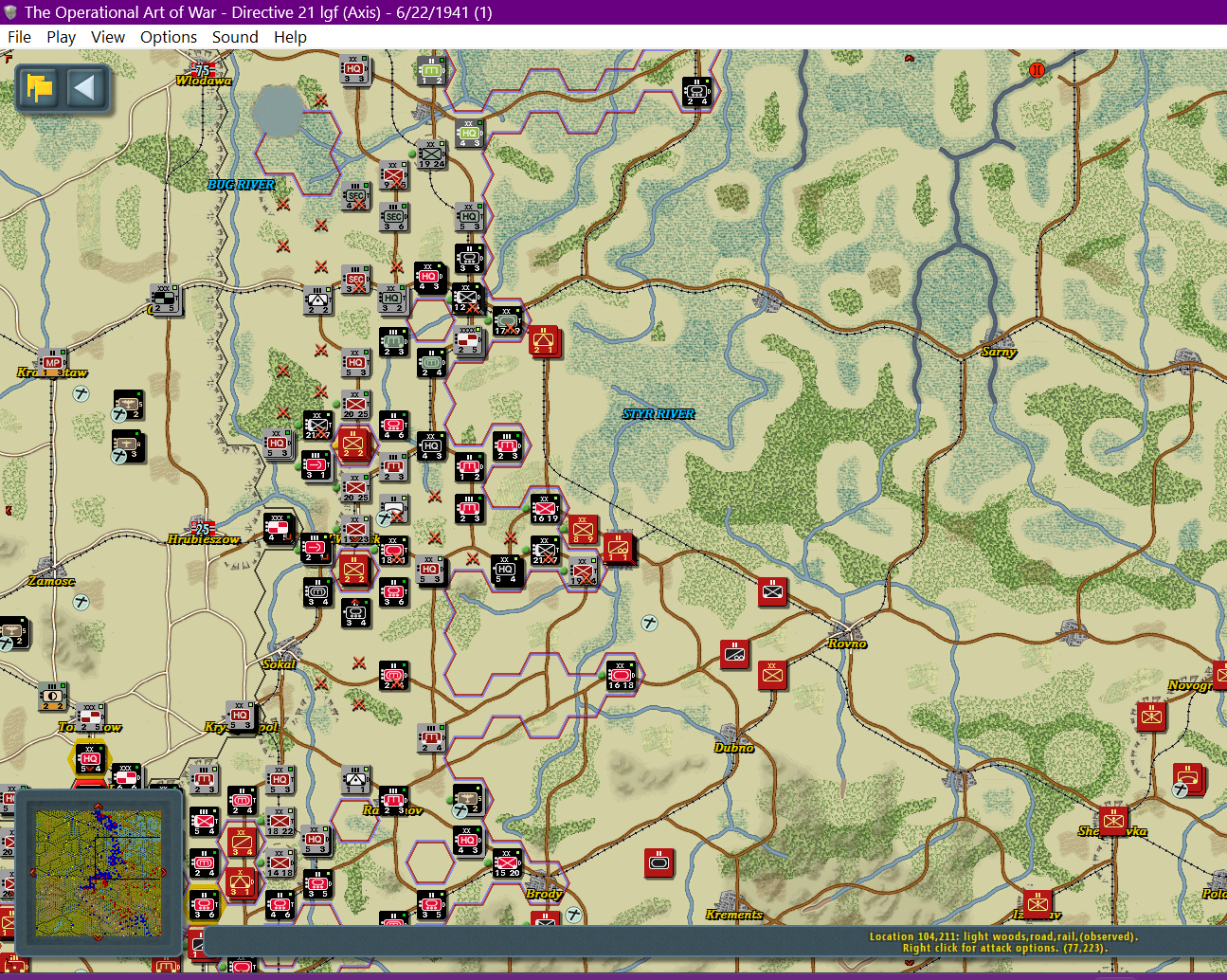Select the air unit near Radziechow
Image resolution: width=1227 pixels, height=980 pixels.
click(x=468, y=801)
